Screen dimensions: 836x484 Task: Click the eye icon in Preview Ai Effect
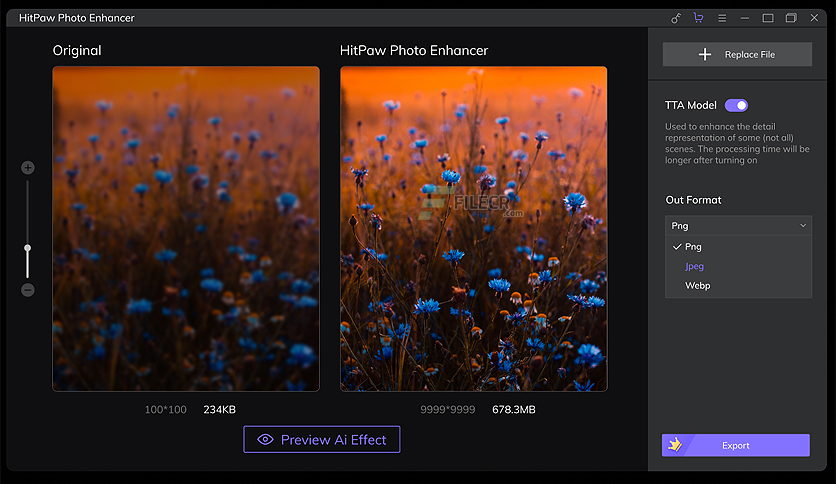coord(266,440)
